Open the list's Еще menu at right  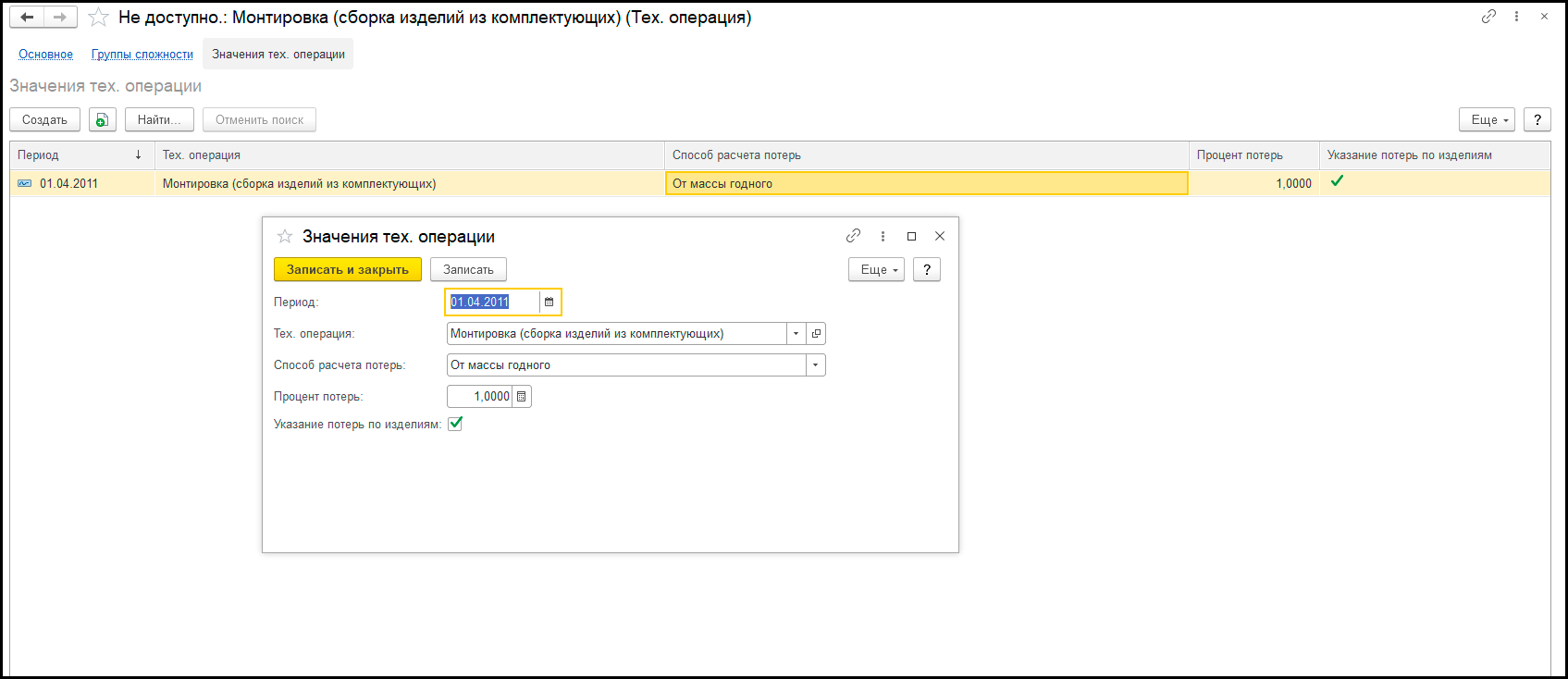[1487, 119]
